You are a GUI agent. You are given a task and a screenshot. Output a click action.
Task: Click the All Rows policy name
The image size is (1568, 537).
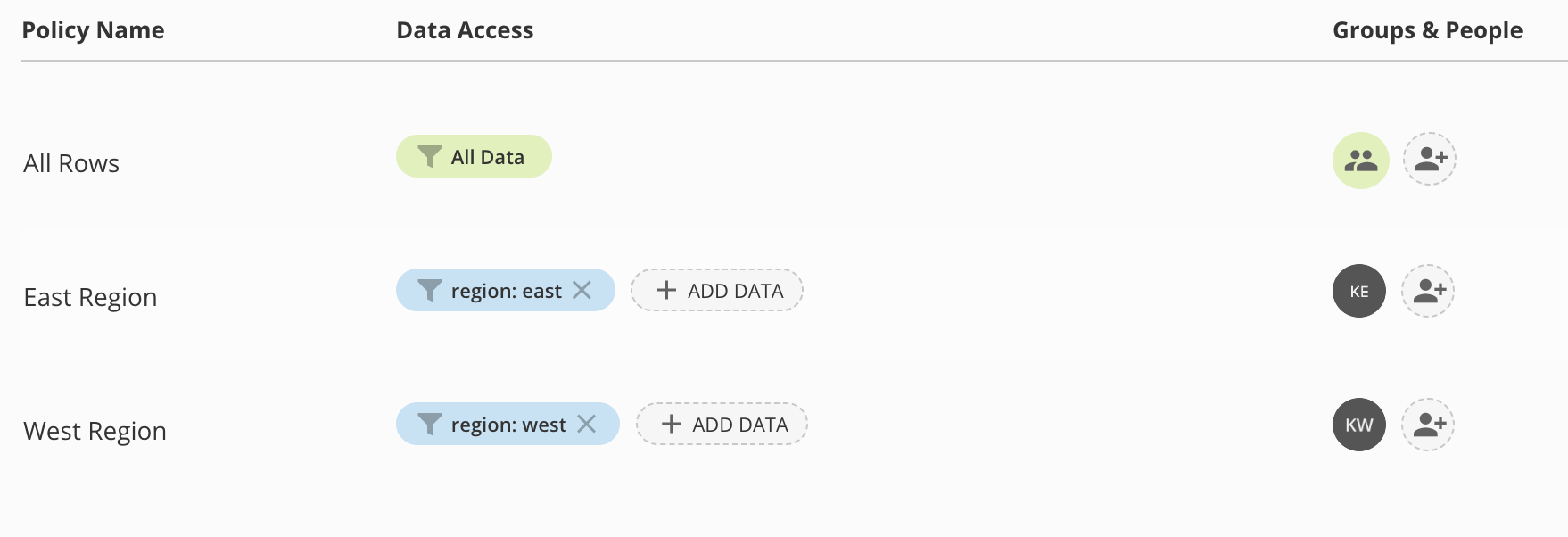tap(71, 163)
